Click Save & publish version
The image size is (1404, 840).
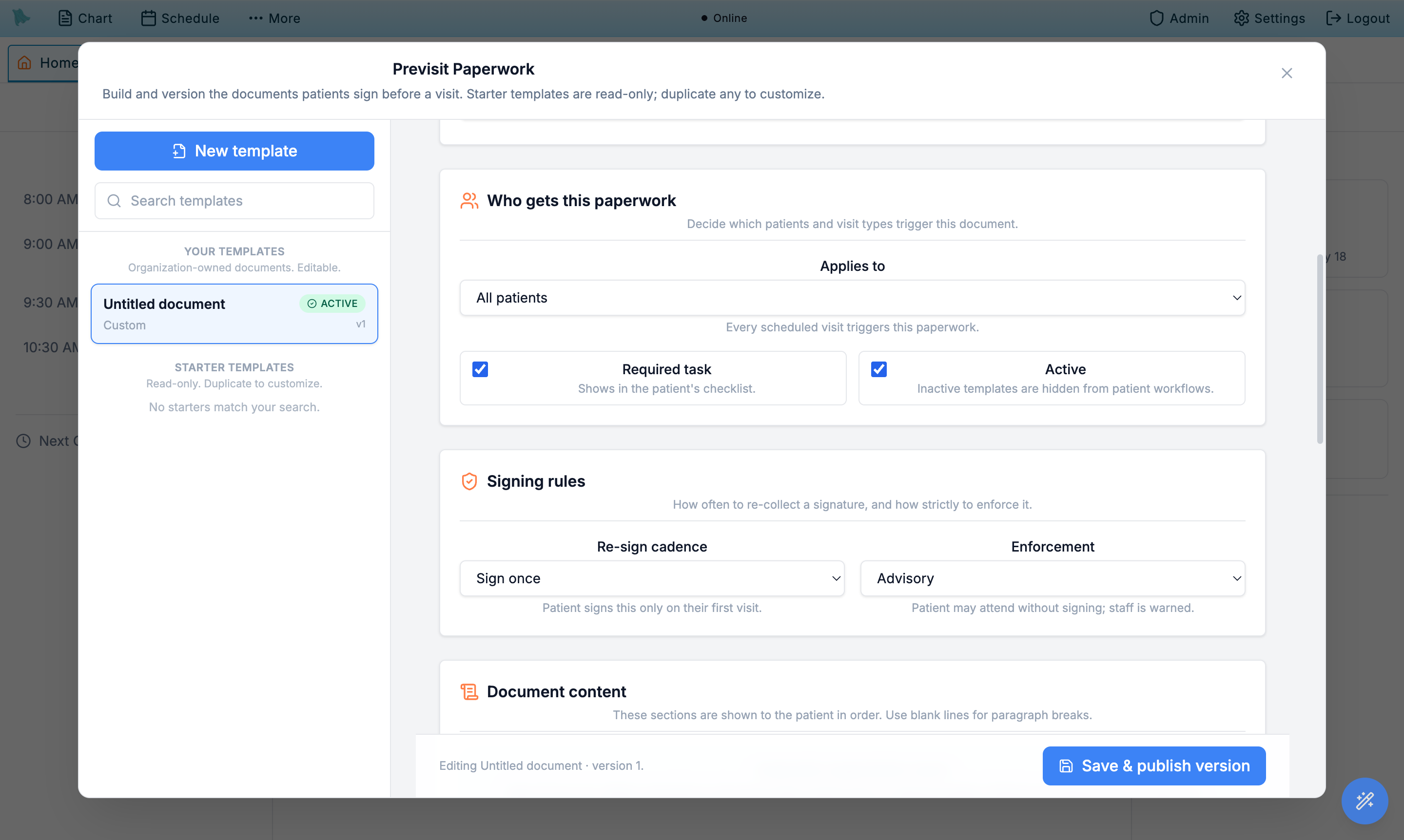(x=1154, y=766)
